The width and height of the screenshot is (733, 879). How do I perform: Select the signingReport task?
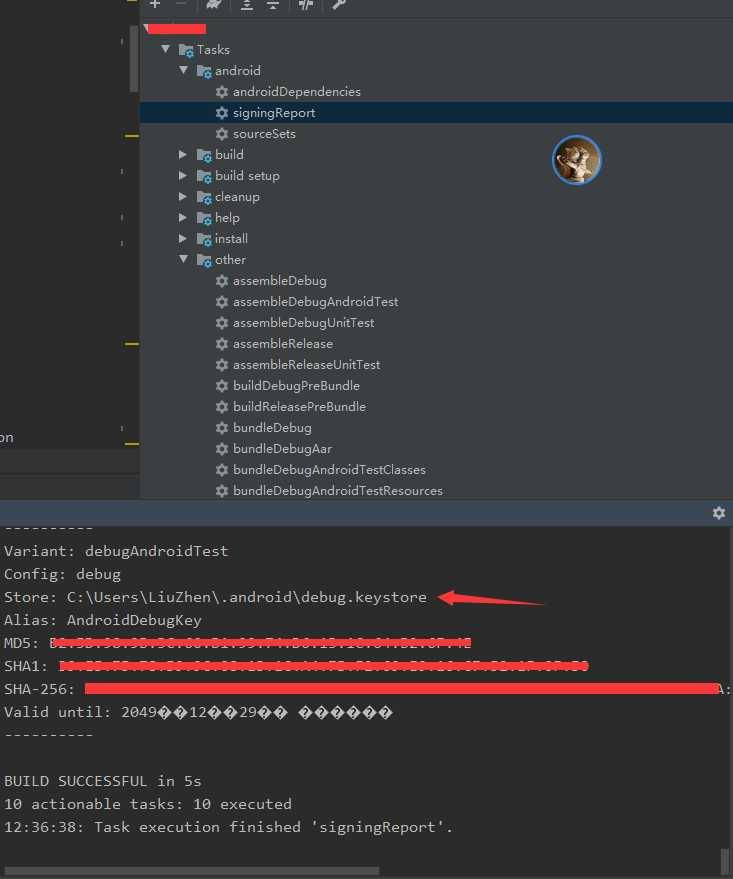click(273, 113)
